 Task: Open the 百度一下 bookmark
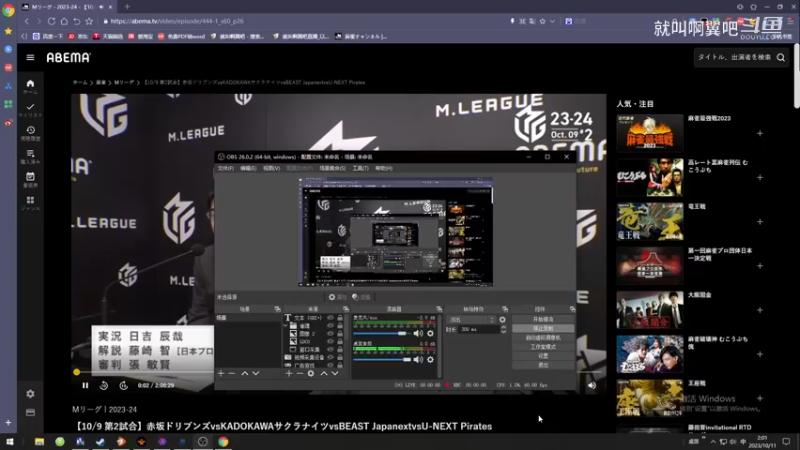48,36
